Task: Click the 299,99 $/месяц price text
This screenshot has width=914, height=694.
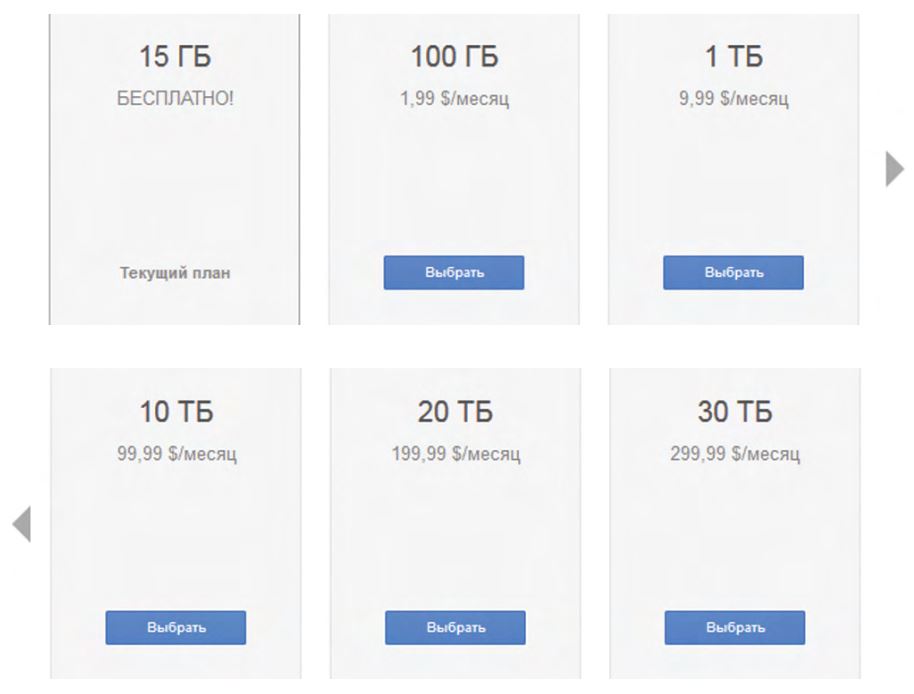Action: pos(735,454)
